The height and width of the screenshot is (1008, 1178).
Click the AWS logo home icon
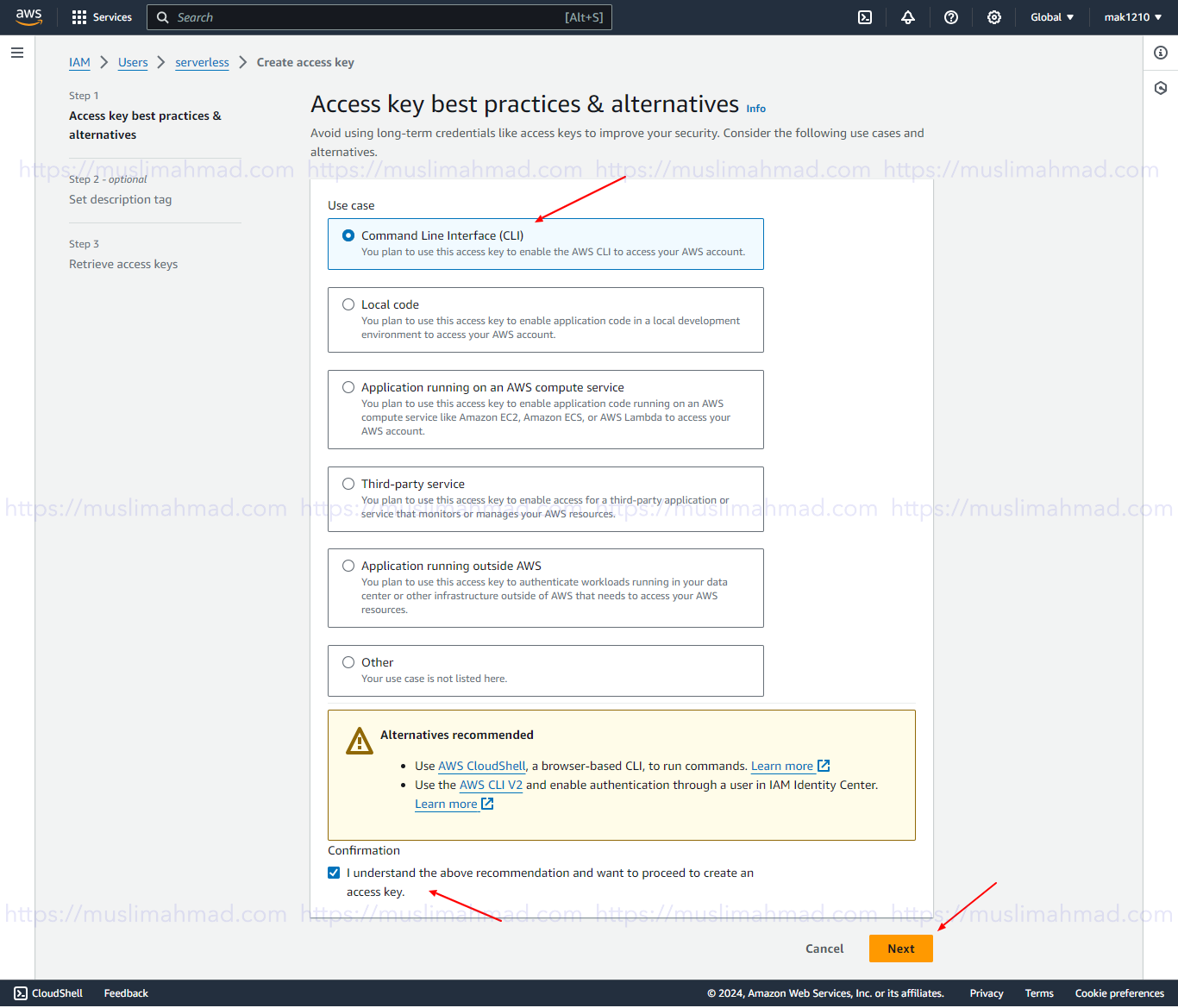(28, 17)
